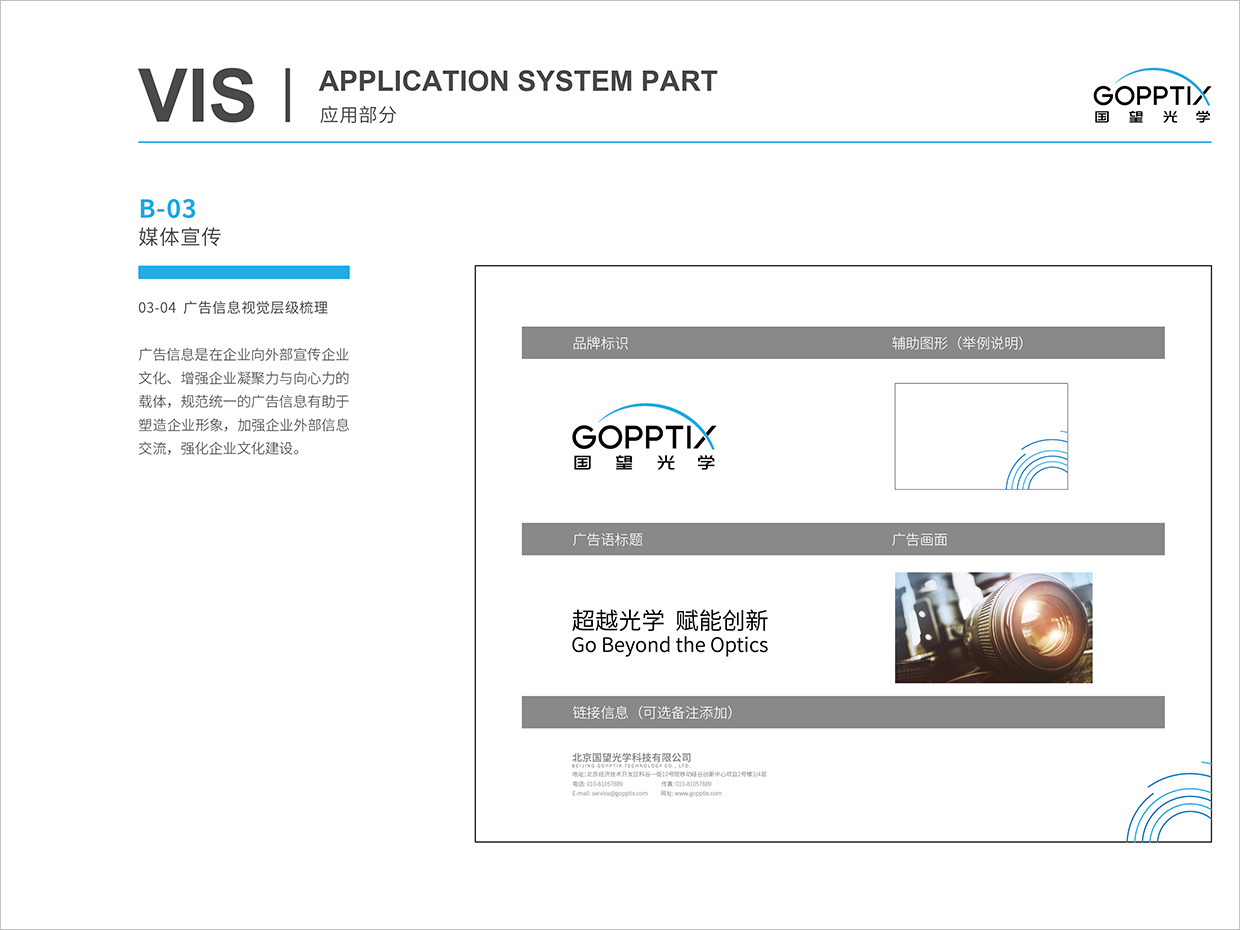Viewport: 1240px width, 930px height.
Task: Click the 超越光学 赋能创新 slogan text
Action: (669, 620)
